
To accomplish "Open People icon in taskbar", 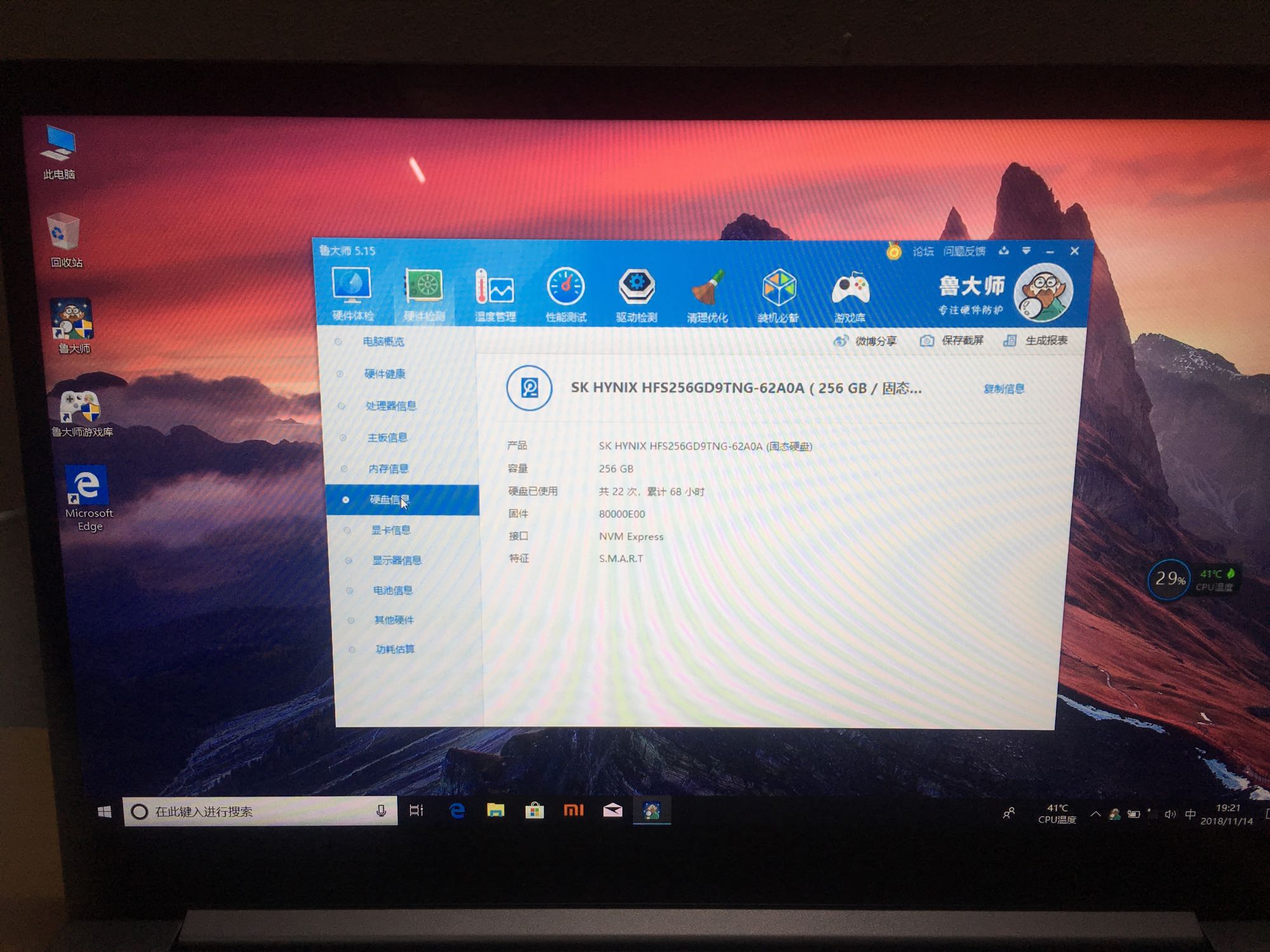I will coord(1008,813).
